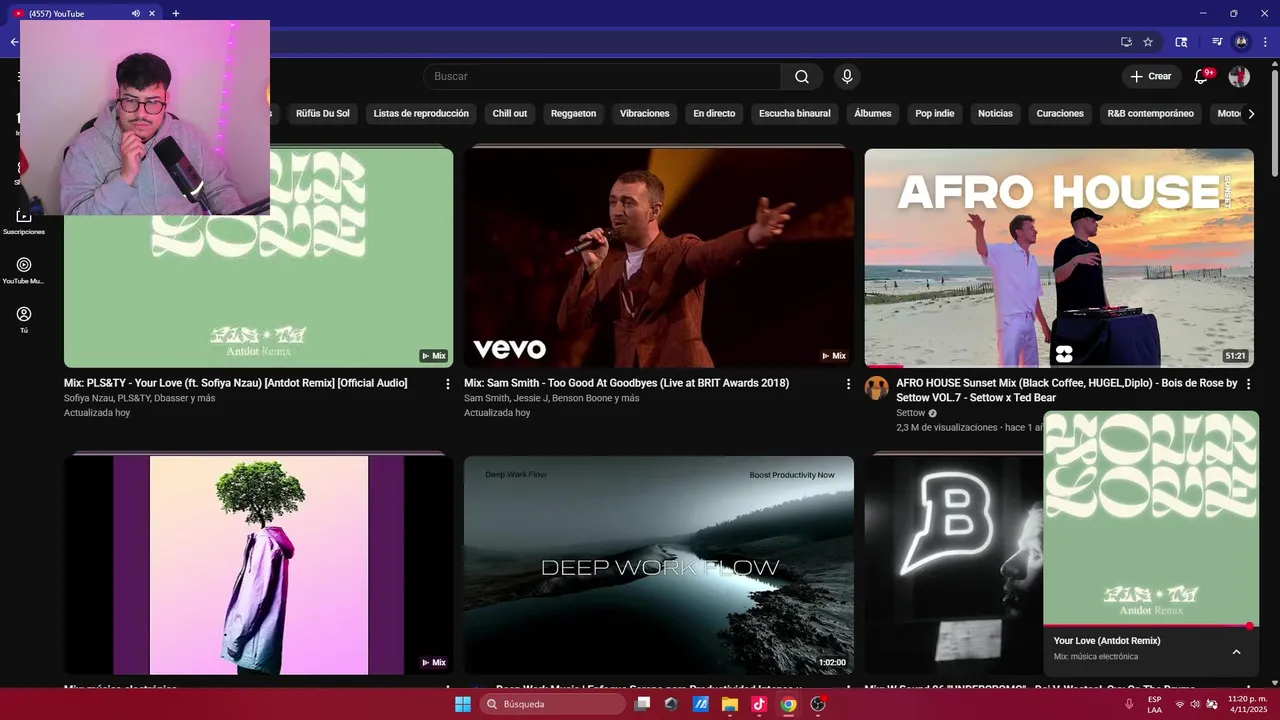The width and height of the screenshot is (1280, 720).
Task: Select the Noticias chip
Action: point(995,114)
